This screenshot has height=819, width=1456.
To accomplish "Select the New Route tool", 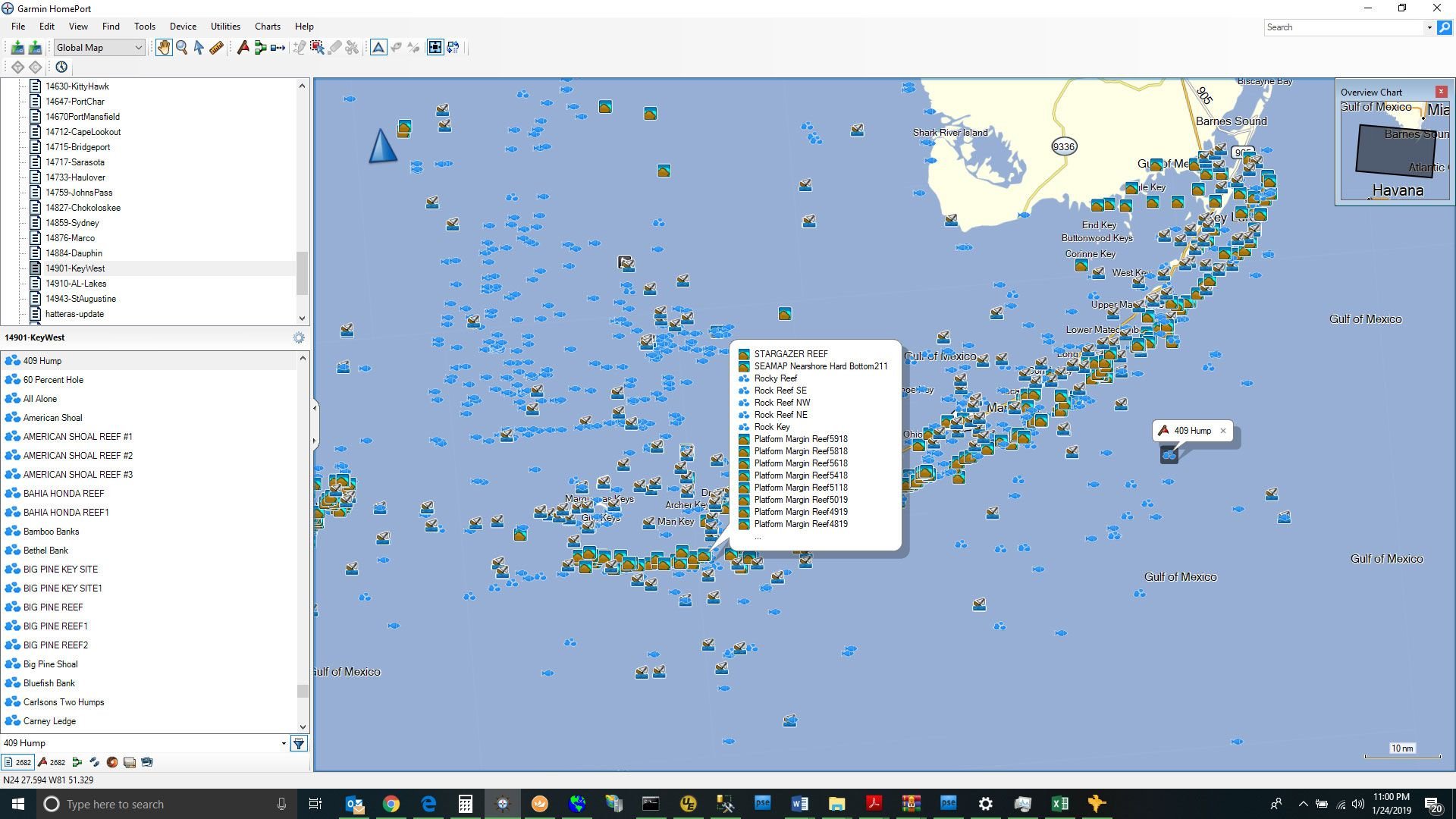I will 260,48.
